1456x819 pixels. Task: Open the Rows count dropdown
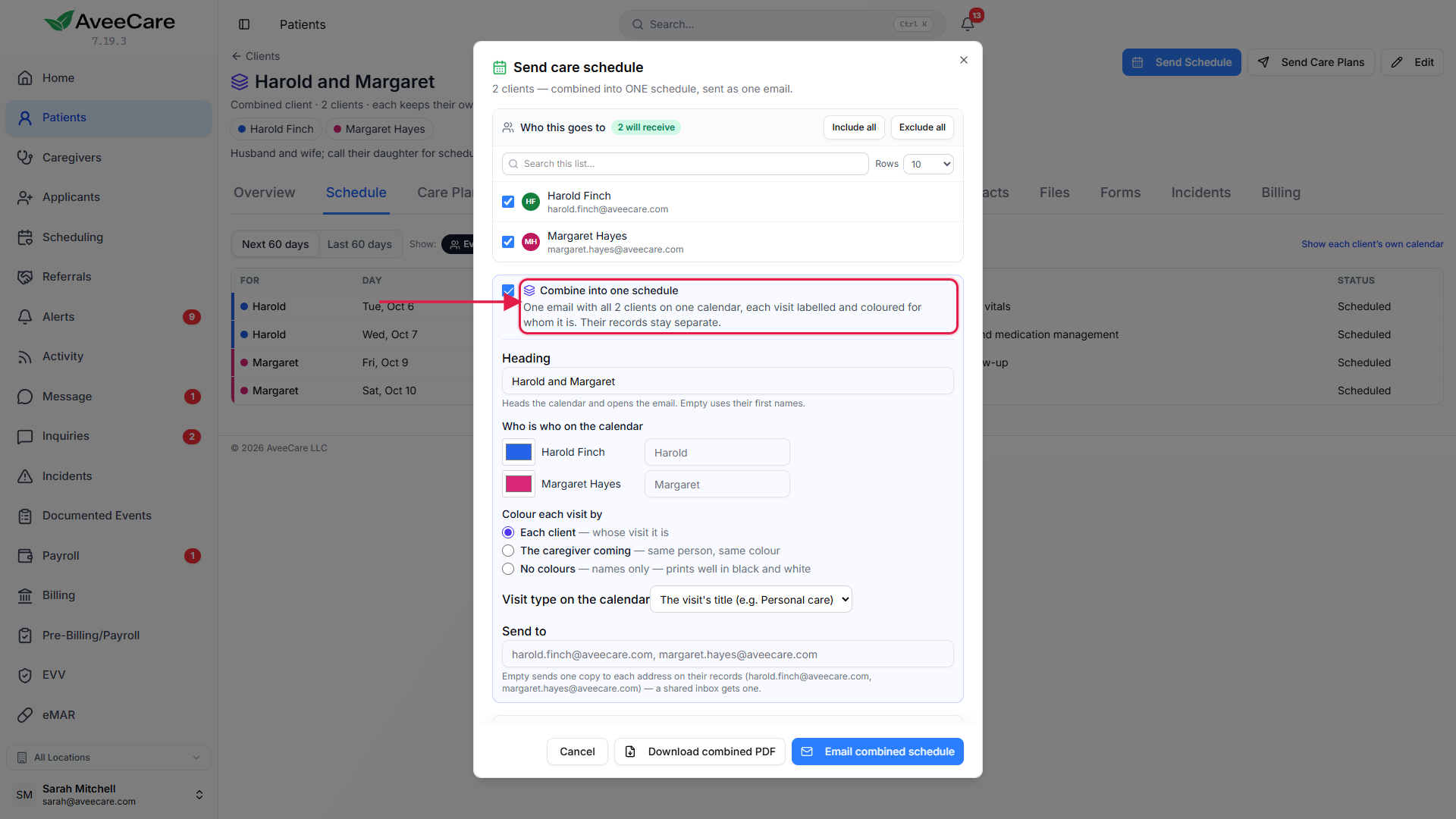pyautogui.click(x=928, y=164)
